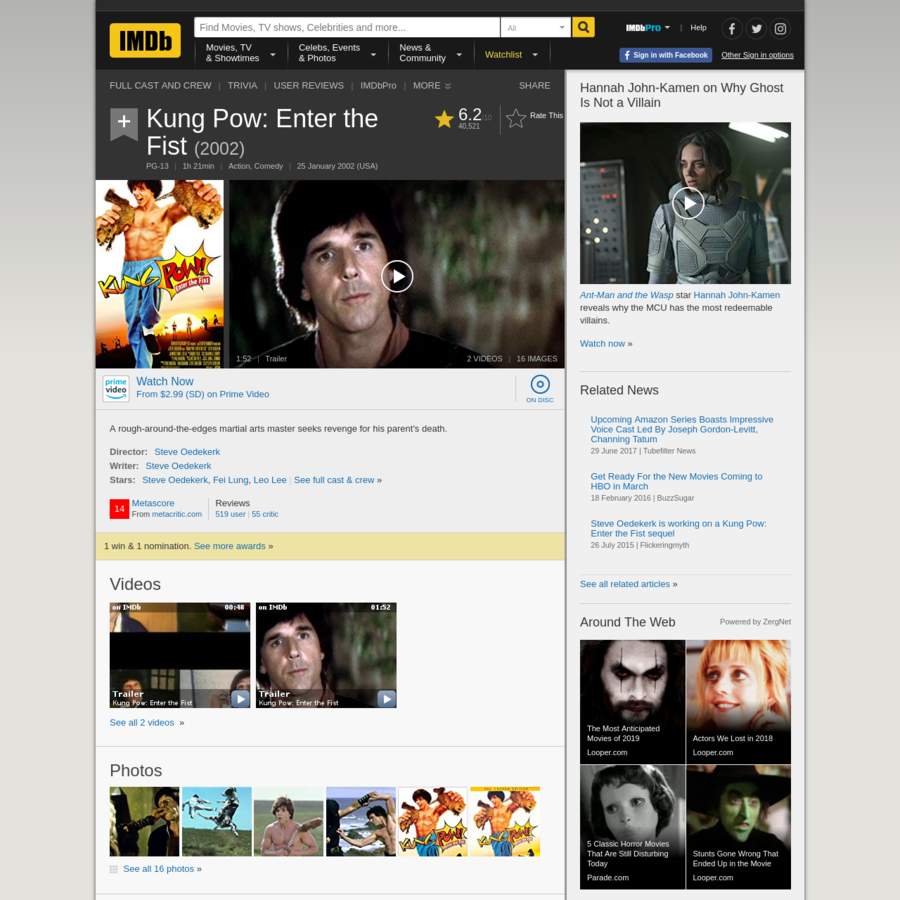Viewport: 900px width, 900px height.
Task: Open the last poster photo thumbnail
Action: click(505, 821)
